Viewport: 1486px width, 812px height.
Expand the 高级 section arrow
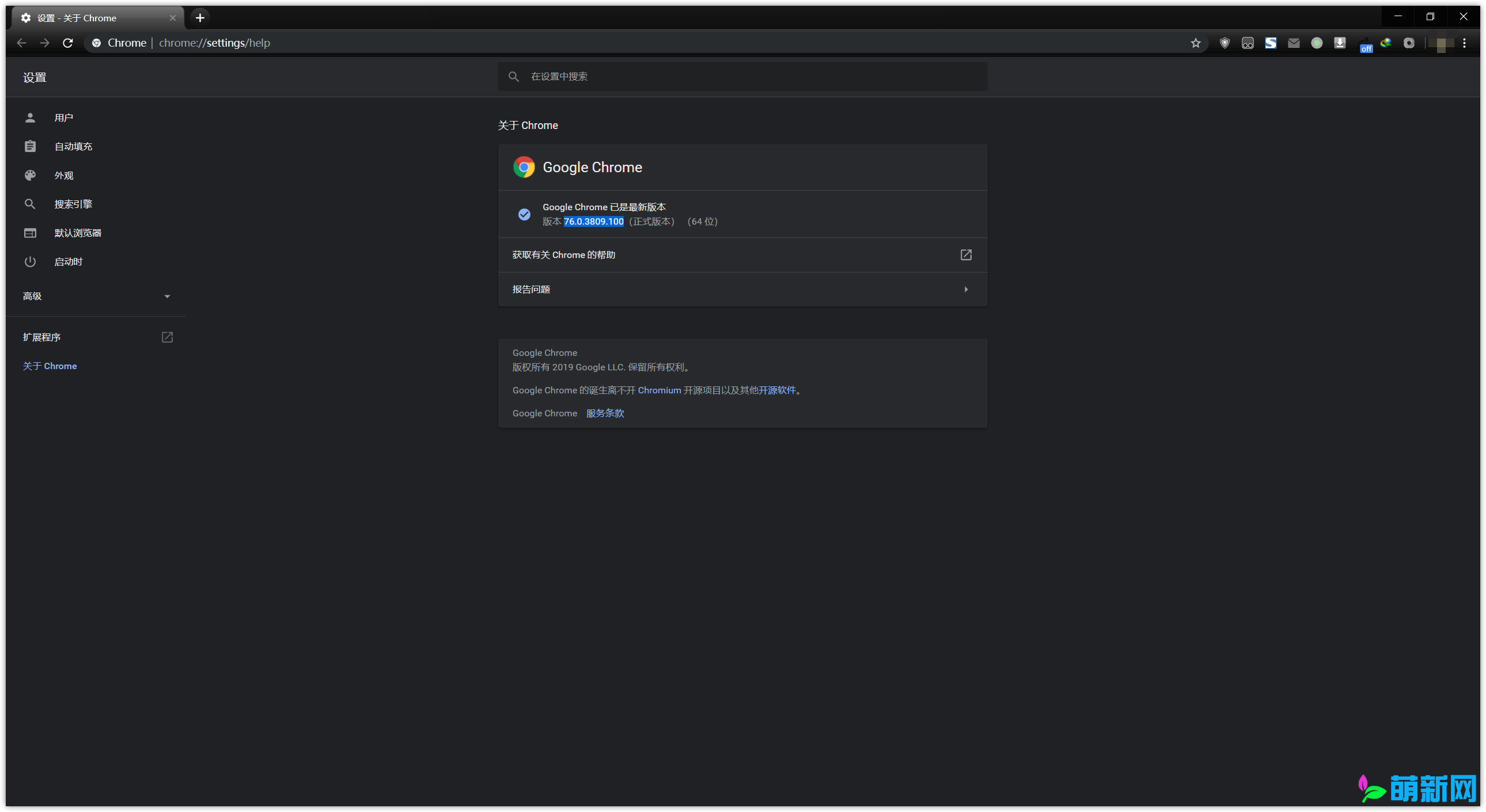click(167, 297)
